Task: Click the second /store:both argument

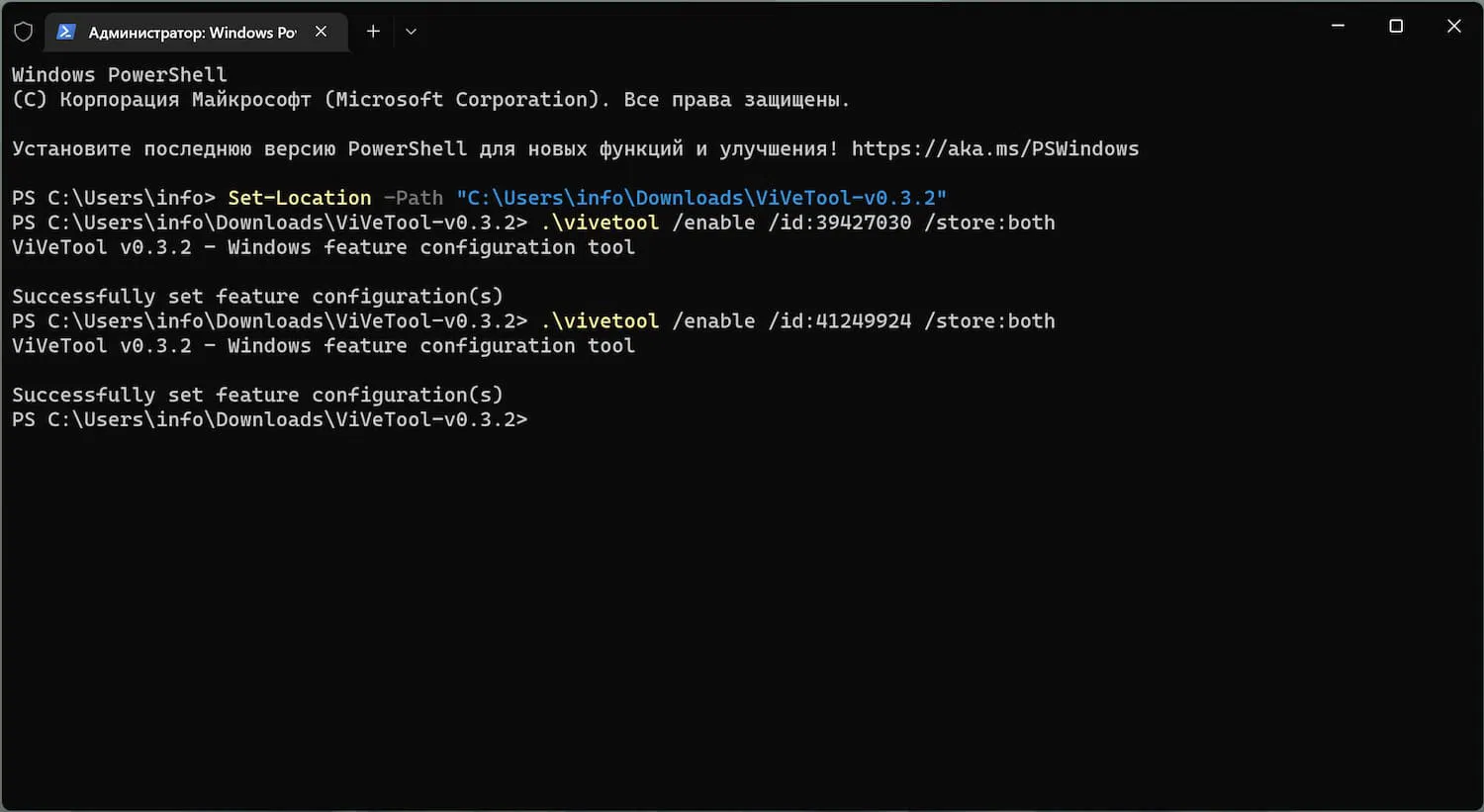Action: pos(989,321)
